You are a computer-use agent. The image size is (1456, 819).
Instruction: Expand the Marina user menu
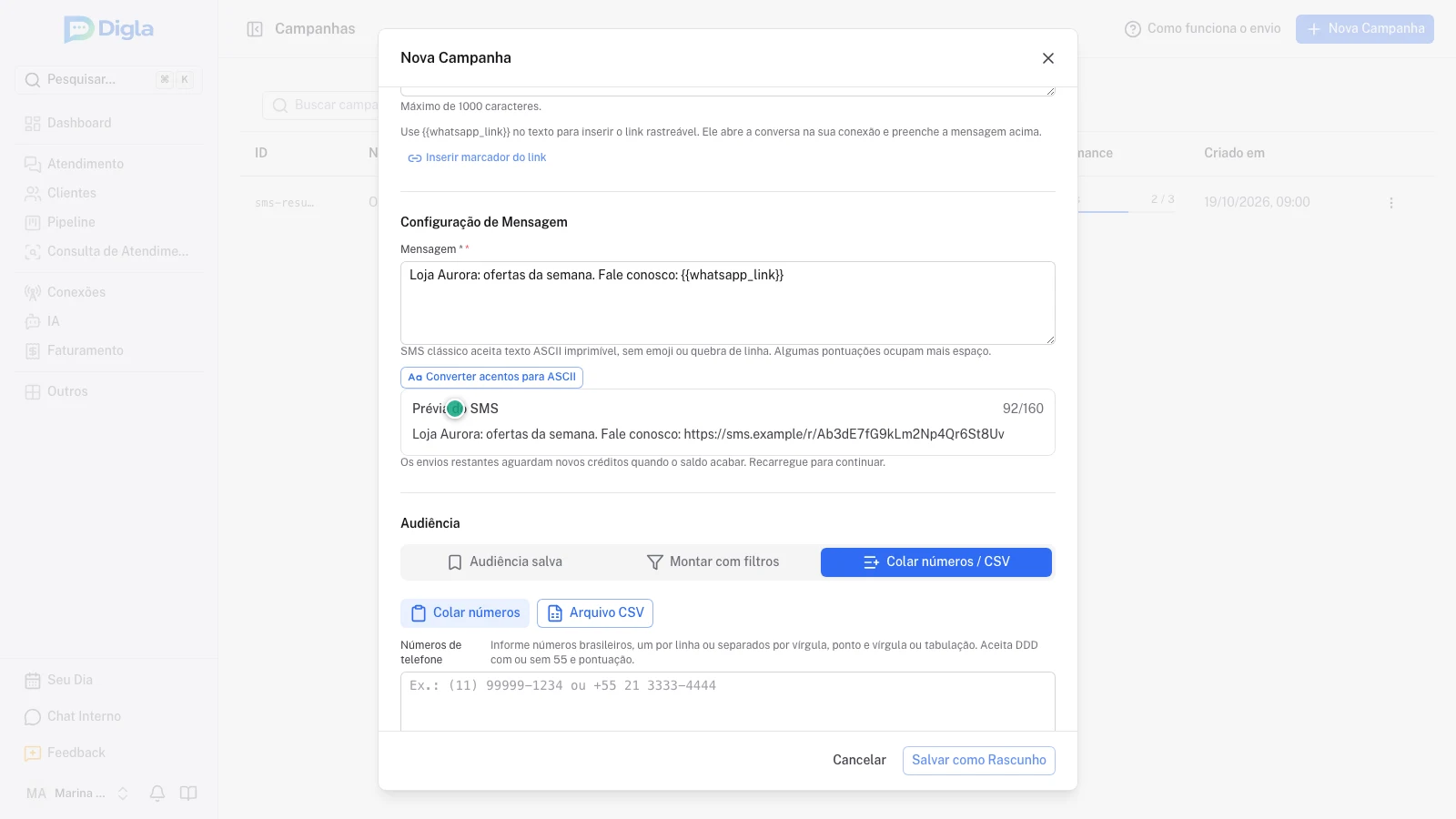click(x=77, y=794)
